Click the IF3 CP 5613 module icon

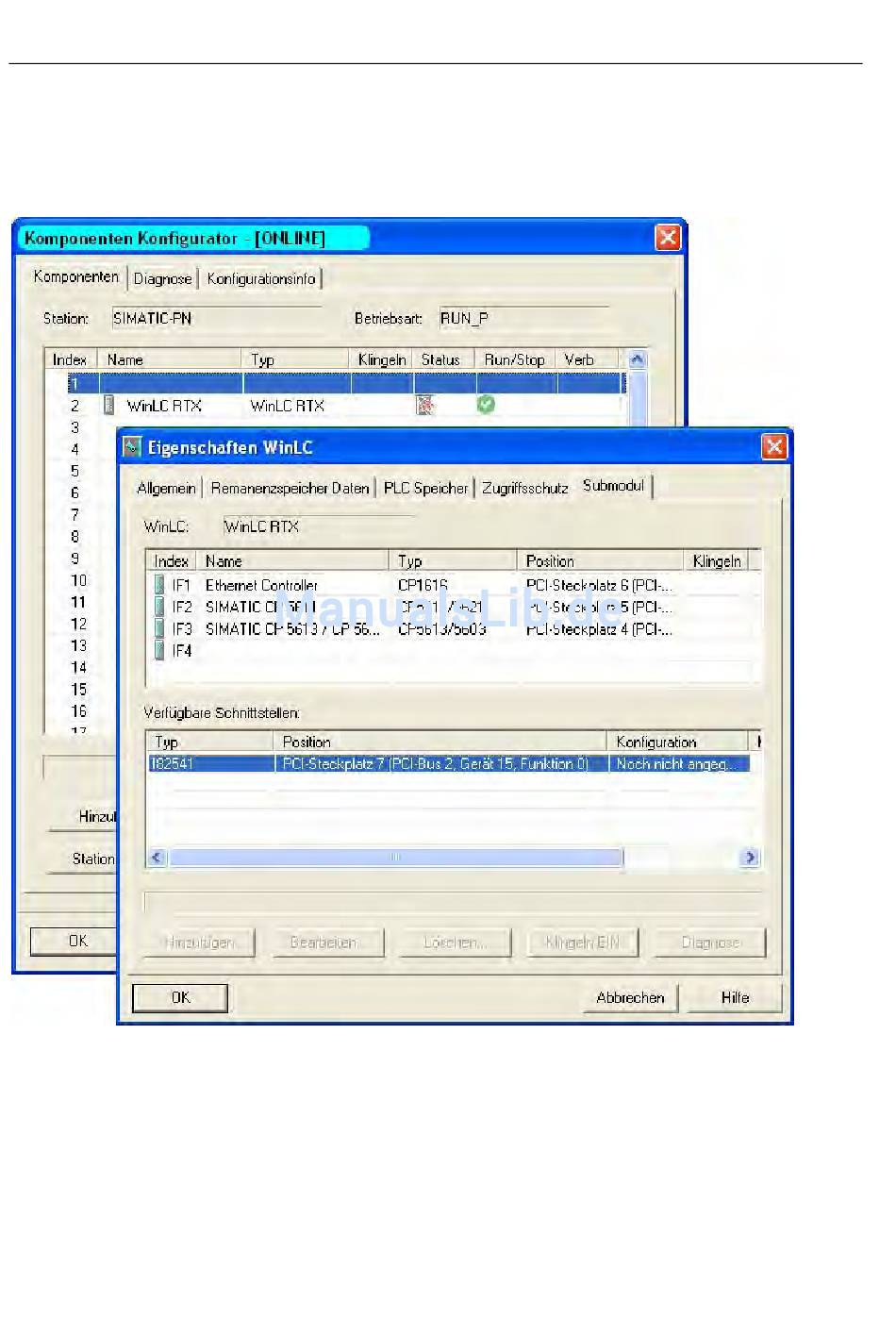[159, 628]
